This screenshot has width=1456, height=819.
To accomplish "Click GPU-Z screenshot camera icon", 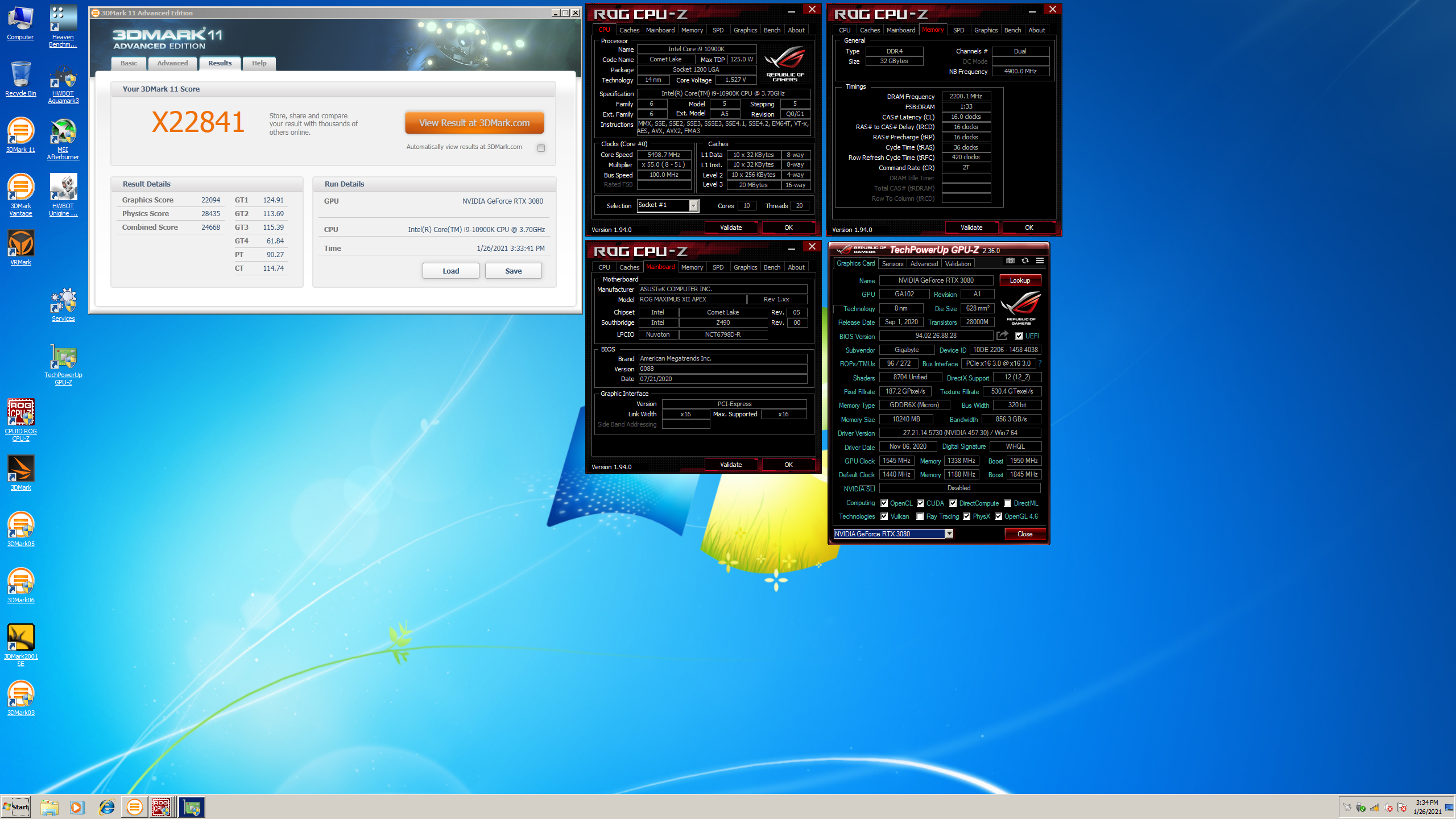I will pyautogui.click(x=1011, y=260).
